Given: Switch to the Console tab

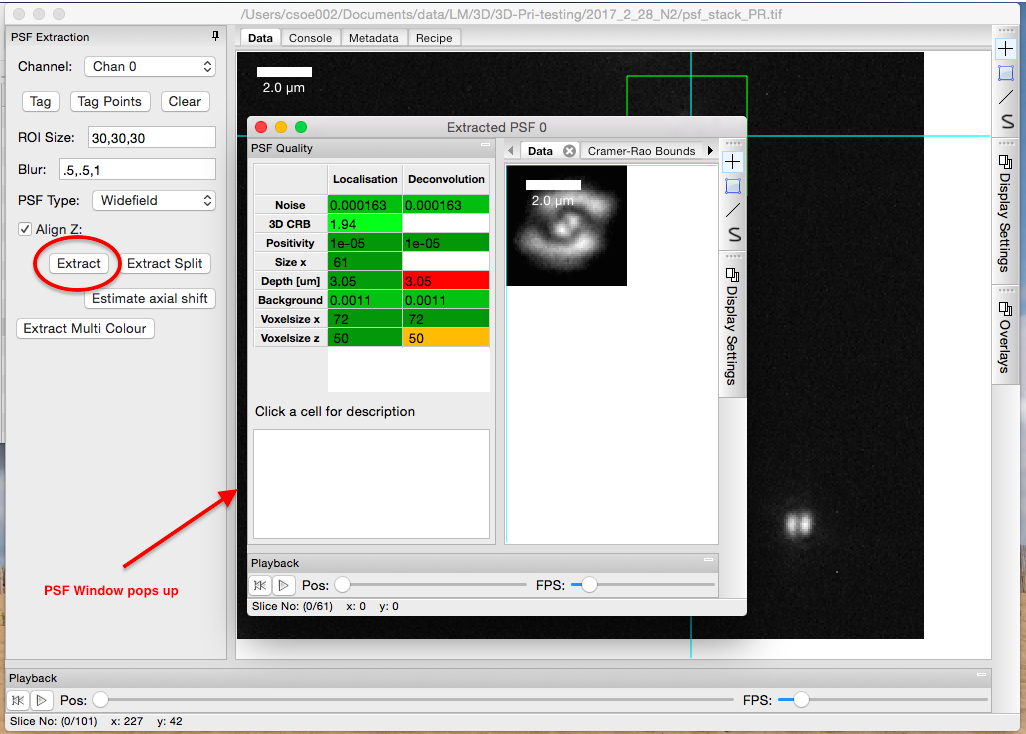Looking at the screenshot, I should pos(310,38).
